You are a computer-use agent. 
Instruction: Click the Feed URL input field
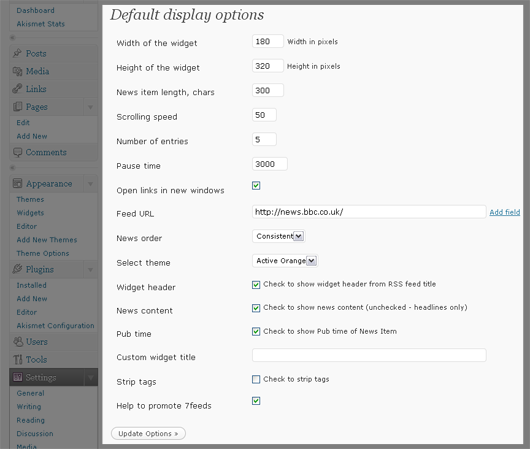369,212
